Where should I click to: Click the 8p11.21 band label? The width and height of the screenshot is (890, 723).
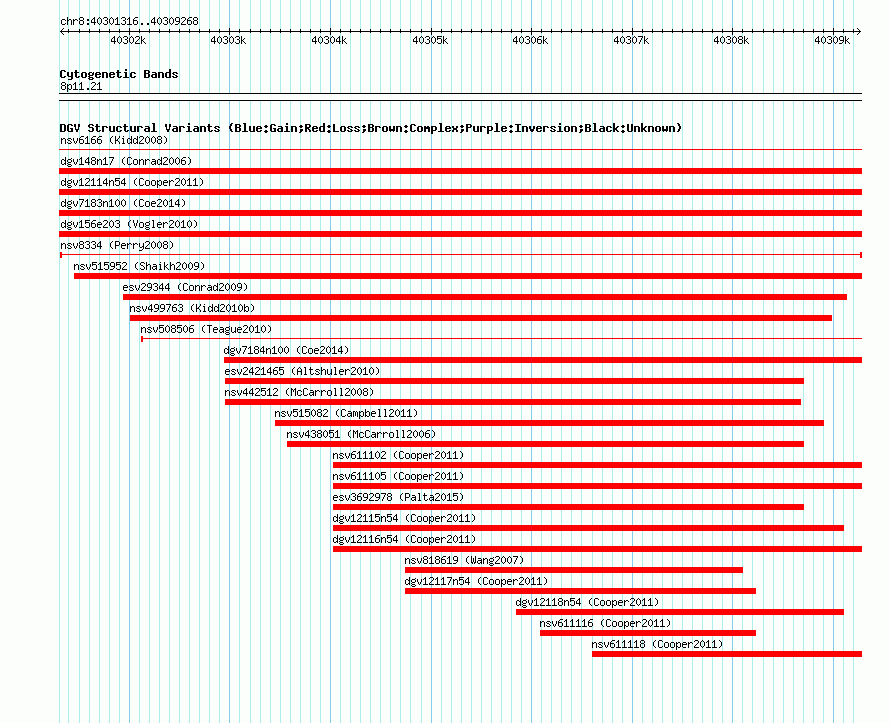pyautogui.click(x=81, y=86)
